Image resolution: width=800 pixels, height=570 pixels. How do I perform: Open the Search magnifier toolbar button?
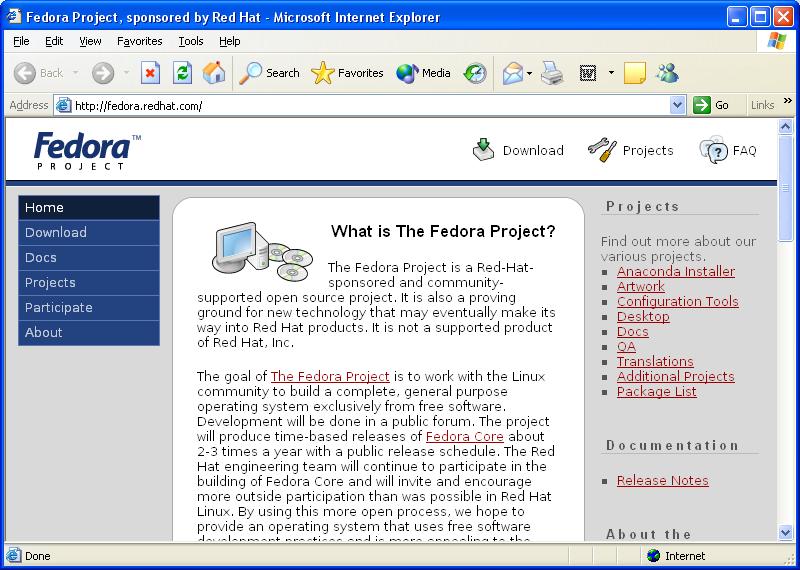tap(269, 73)
